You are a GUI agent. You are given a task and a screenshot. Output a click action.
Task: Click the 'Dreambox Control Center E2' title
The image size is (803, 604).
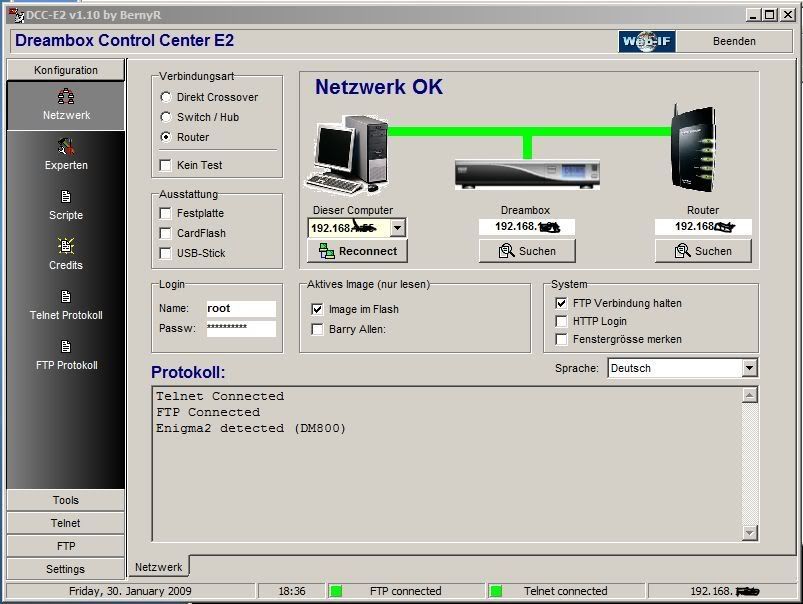[124, 40]
